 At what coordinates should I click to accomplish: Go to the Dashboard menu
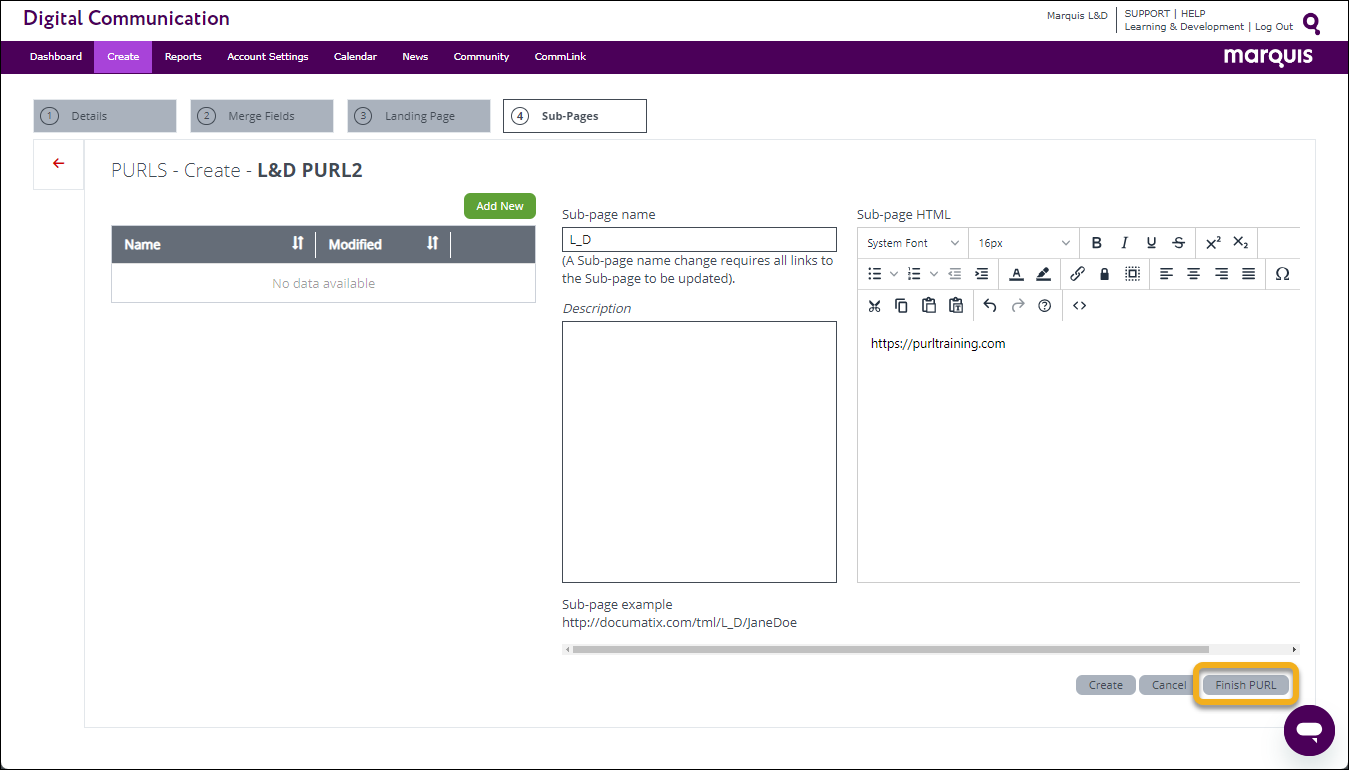(x=56, y=57)
